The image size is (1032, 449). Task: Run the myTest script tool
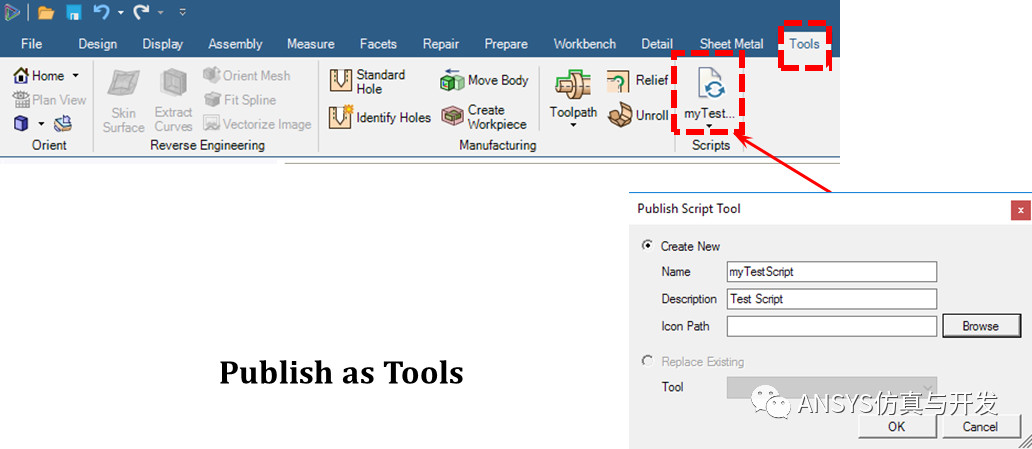[x=710, y=93]
